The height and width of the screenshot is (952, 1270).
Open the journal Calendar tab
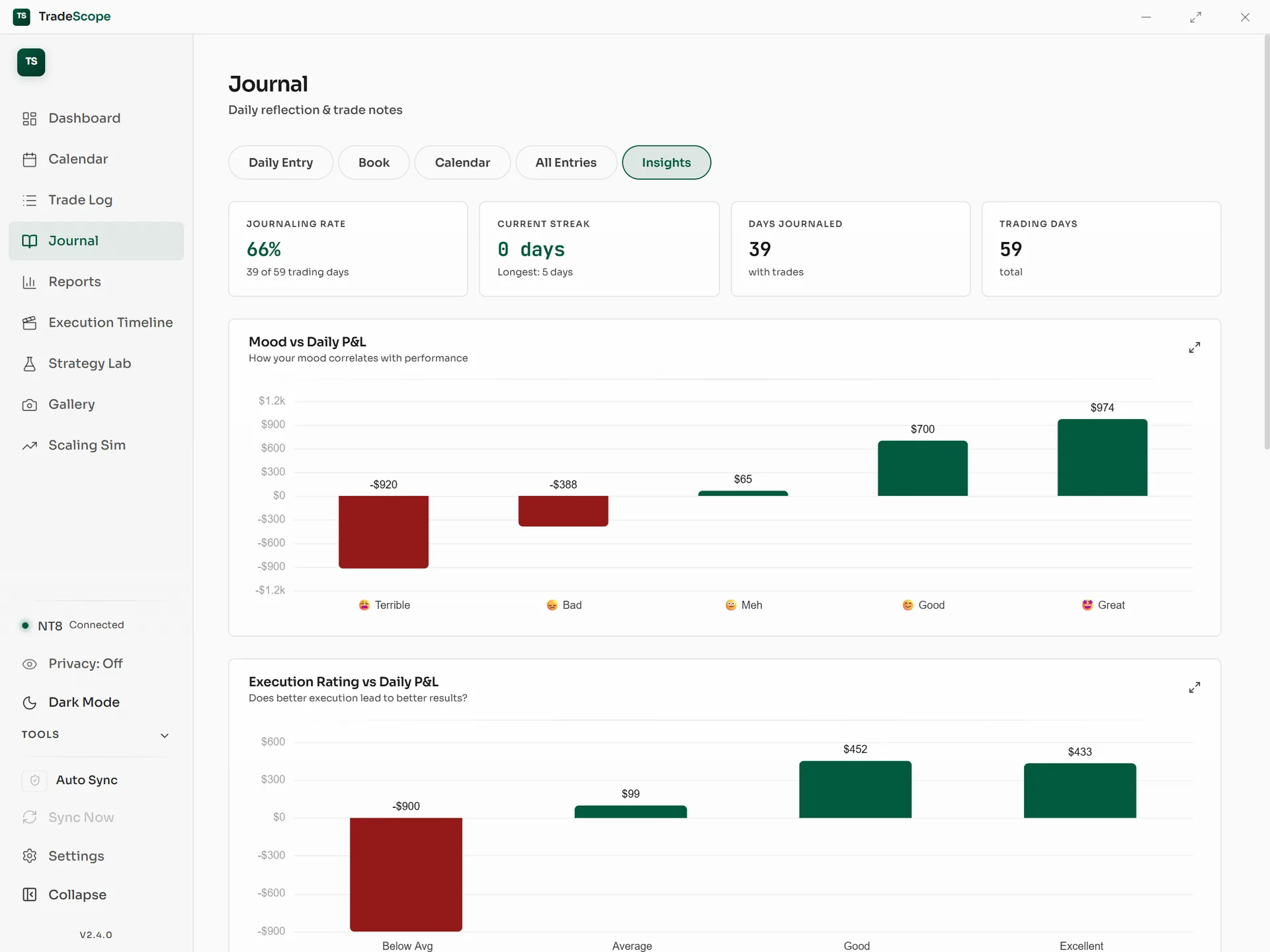(462, 163)
